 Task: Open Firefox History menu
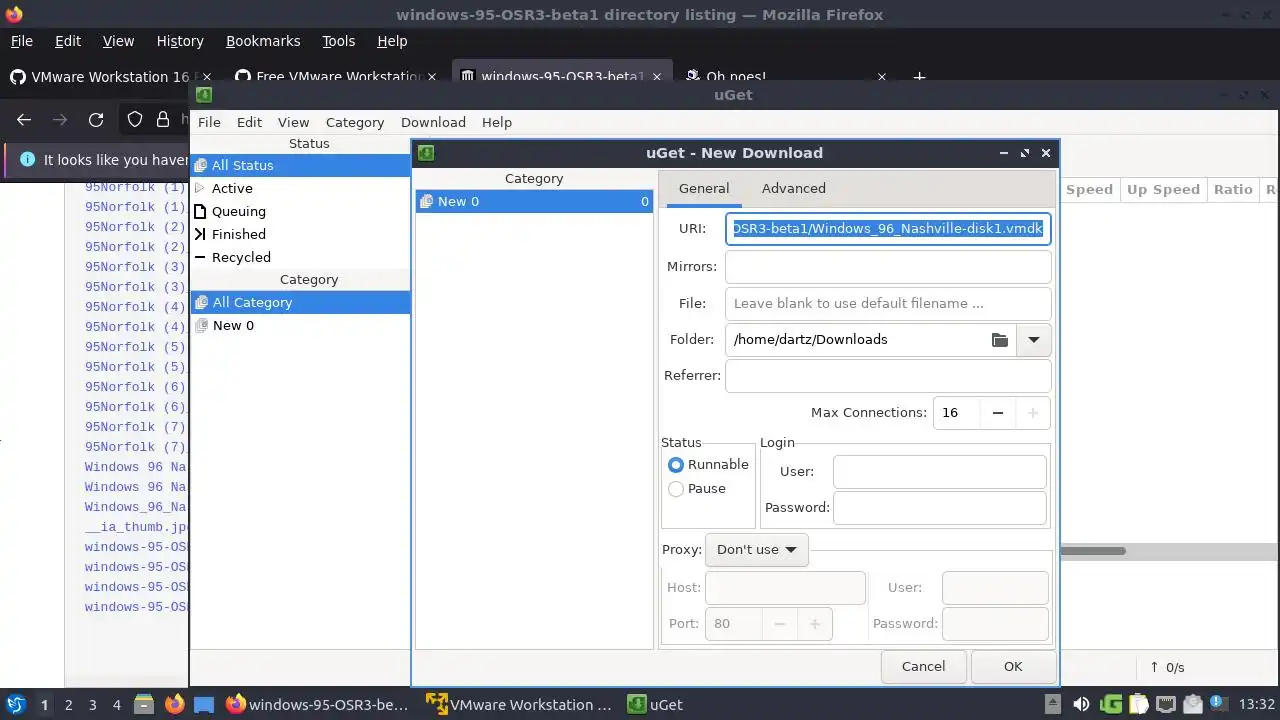pyautogui.click(x=180, y=41)
